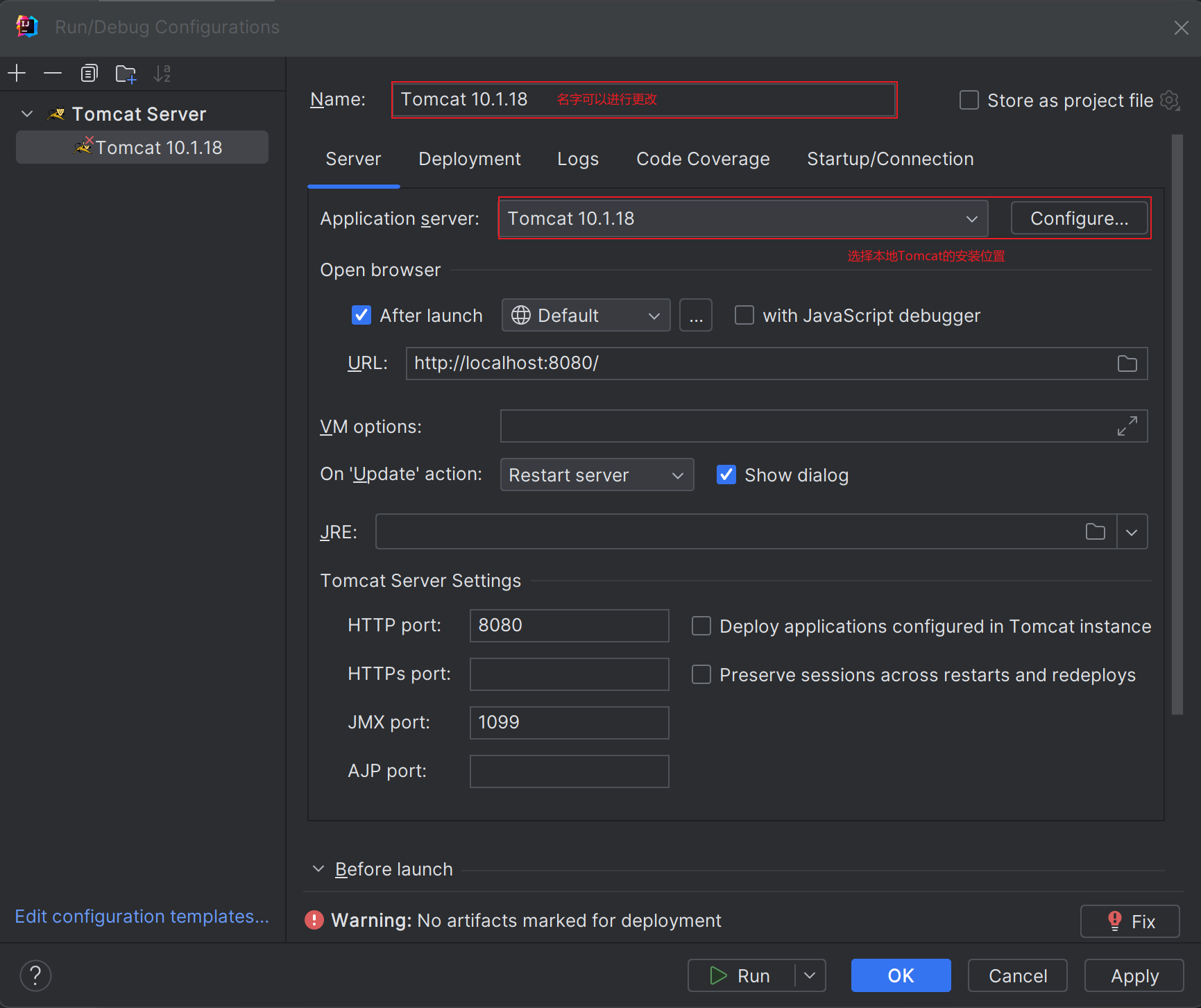Open the On 'Update' action dropdown

click(x=677, y=475)
